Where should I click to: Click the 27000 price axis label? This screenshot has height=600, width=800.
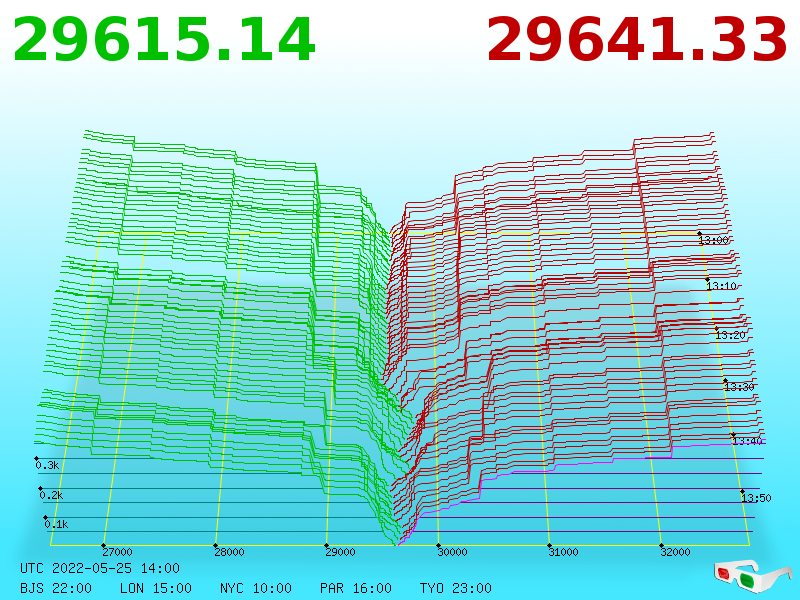[x=117, y=552]
